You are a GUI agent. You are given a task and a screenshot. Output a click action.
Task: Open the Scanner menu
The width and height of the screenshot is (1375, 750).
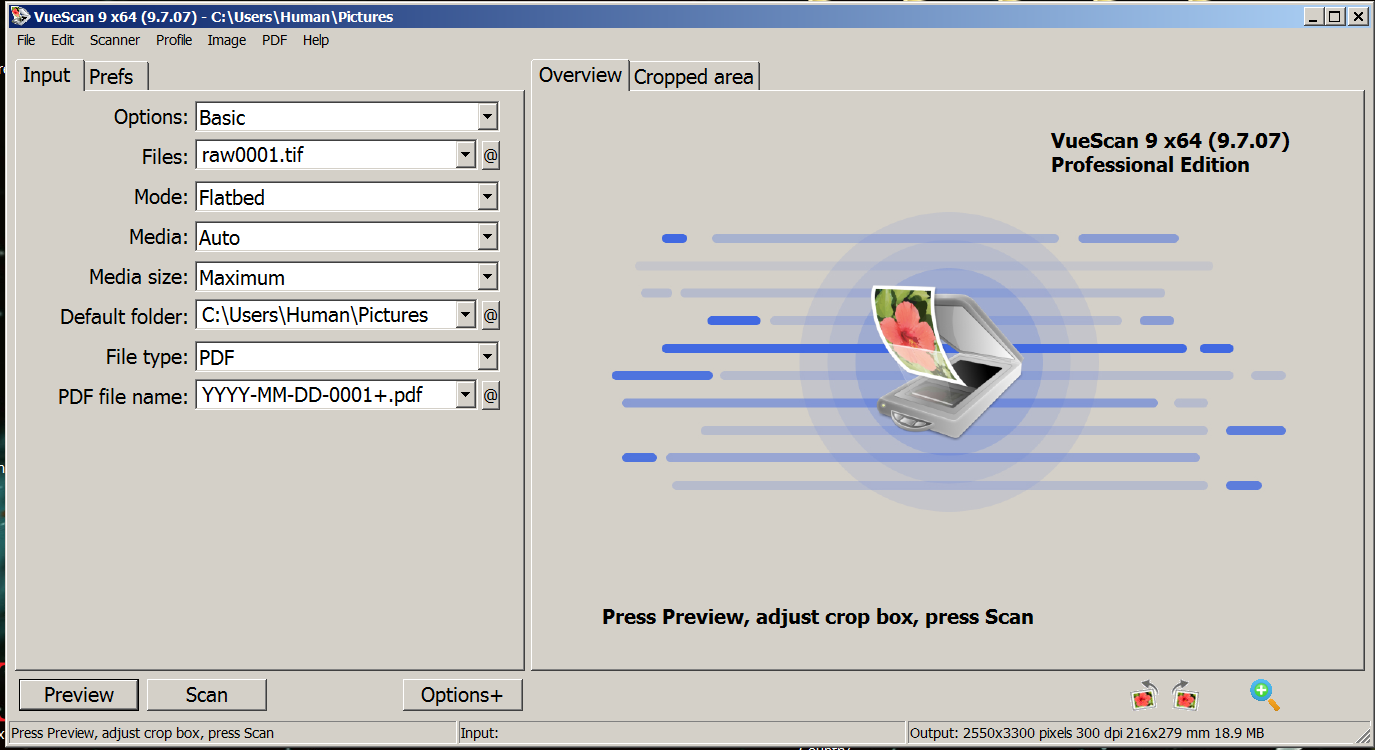115,40
